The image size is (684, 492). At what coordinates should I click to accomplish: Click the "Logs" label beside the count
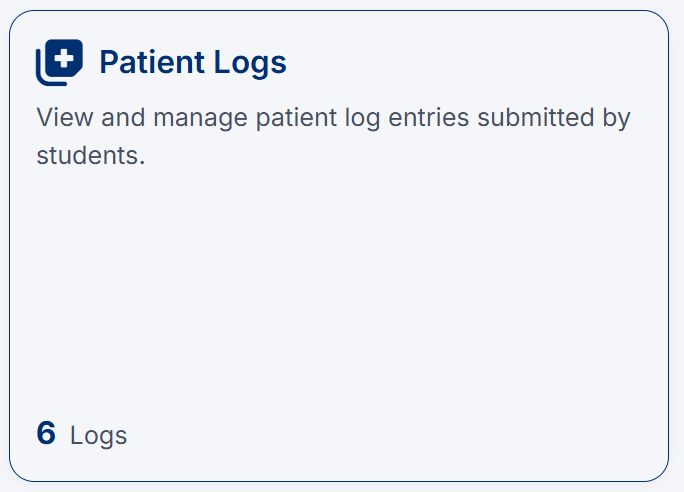click(x=99, y=436)
